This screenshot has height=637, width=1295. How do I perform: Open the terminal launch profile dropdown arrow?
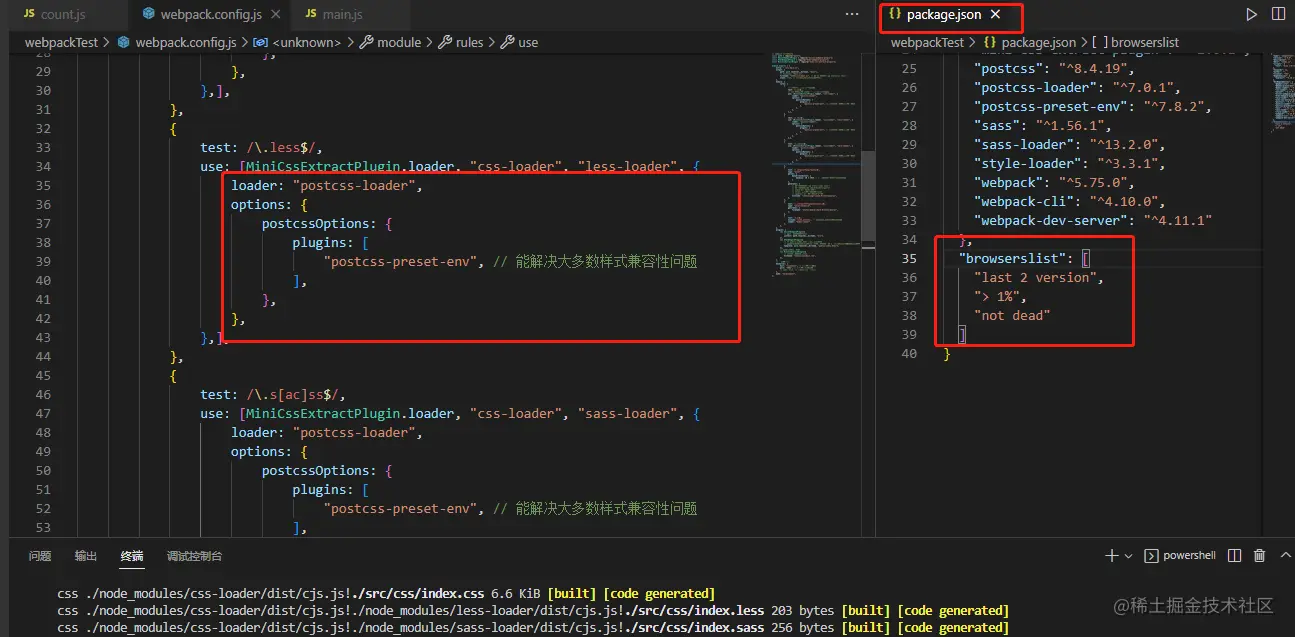pos(1128,556)
